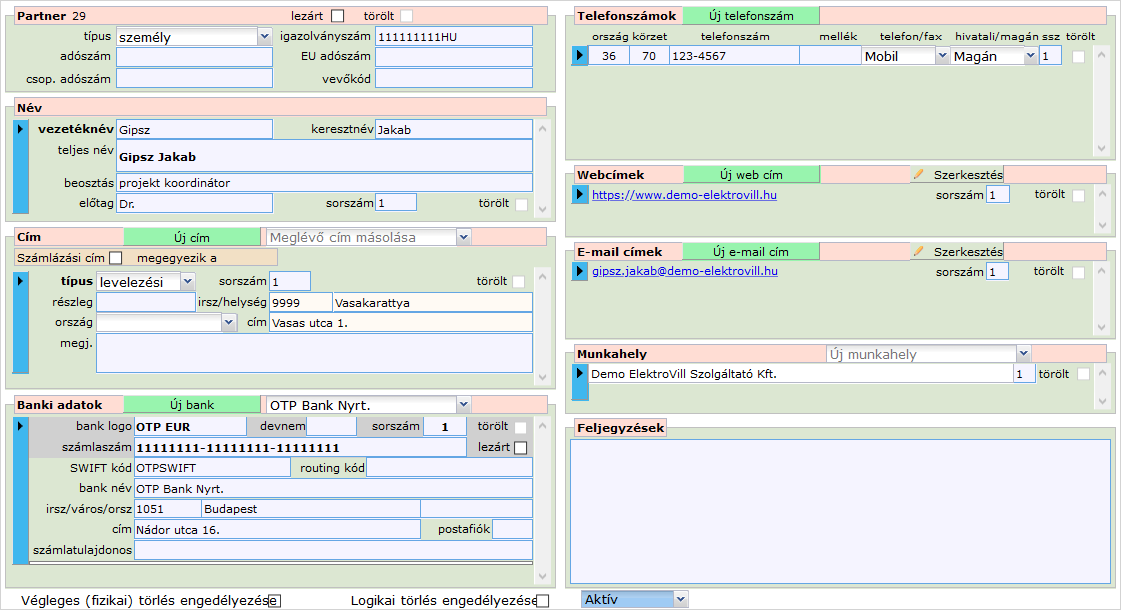Click into the Feljegyzések notes text area

[x=839, y=511]
